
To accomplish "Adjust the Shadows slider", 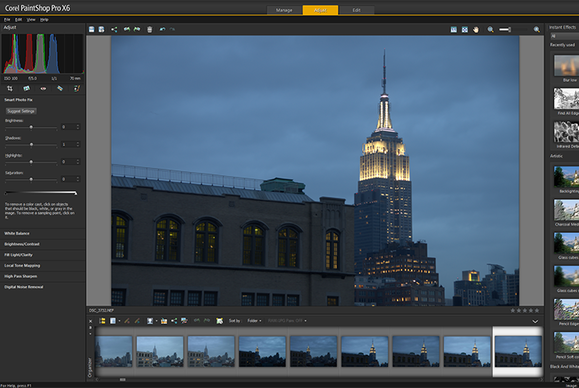I will point(31,144).
